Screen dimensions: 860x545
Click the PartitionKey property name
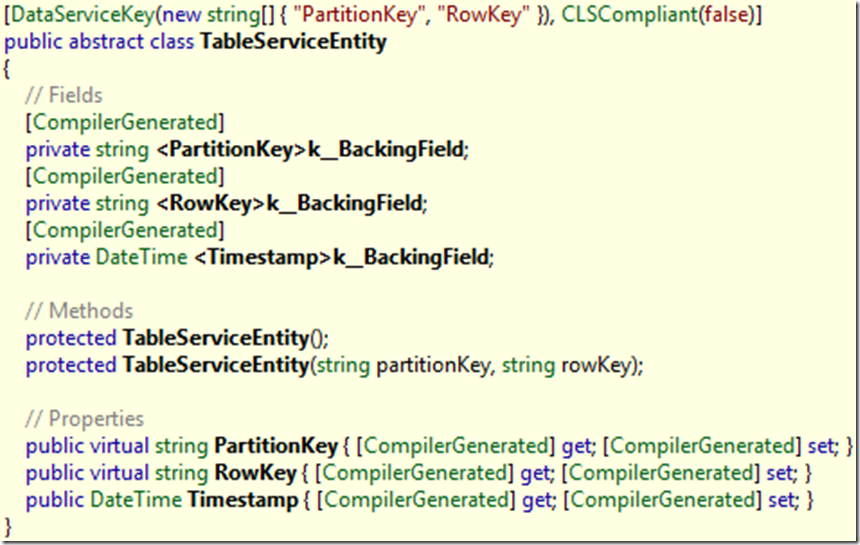(276, 446)
